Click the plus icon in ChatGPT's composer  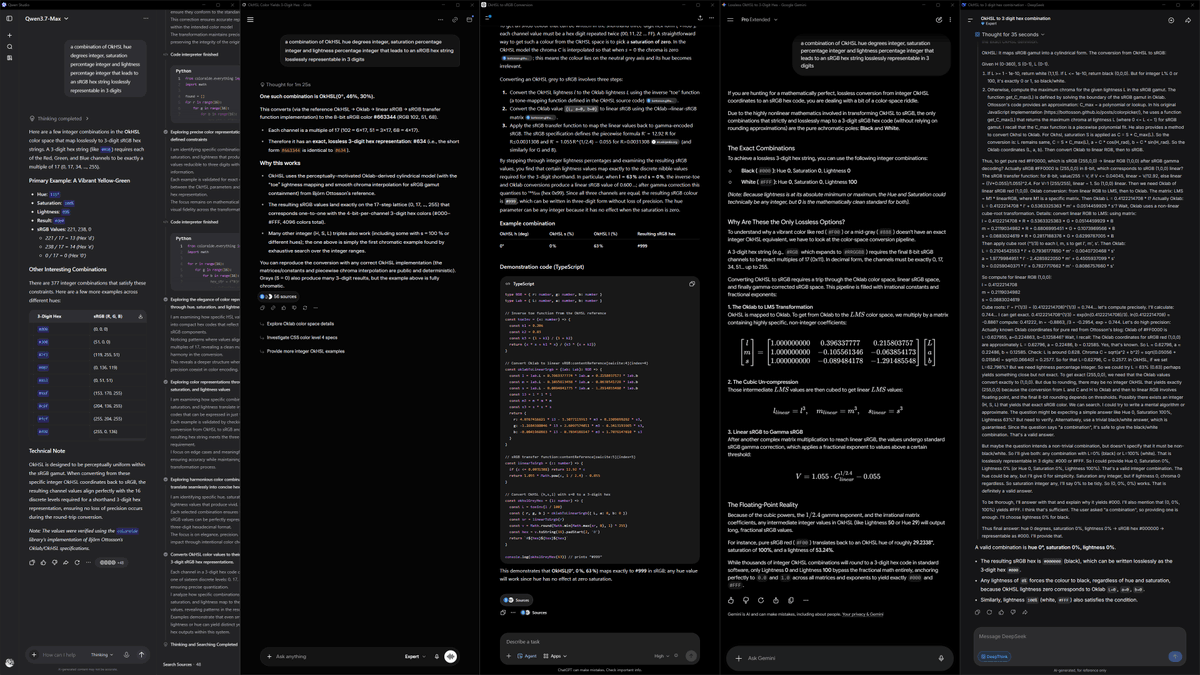point(508,656)
